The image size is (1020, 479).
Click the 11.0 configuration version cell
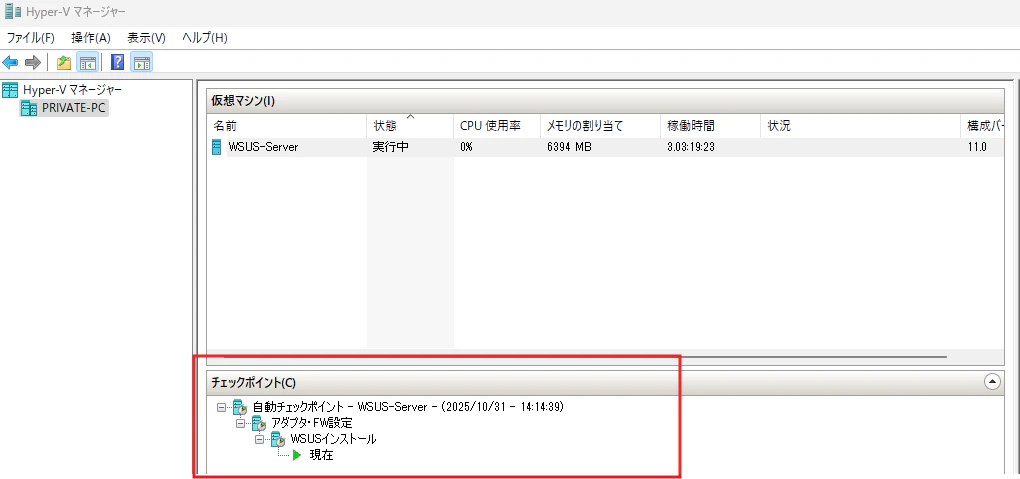pyautogui.click(x=977, y=147)
